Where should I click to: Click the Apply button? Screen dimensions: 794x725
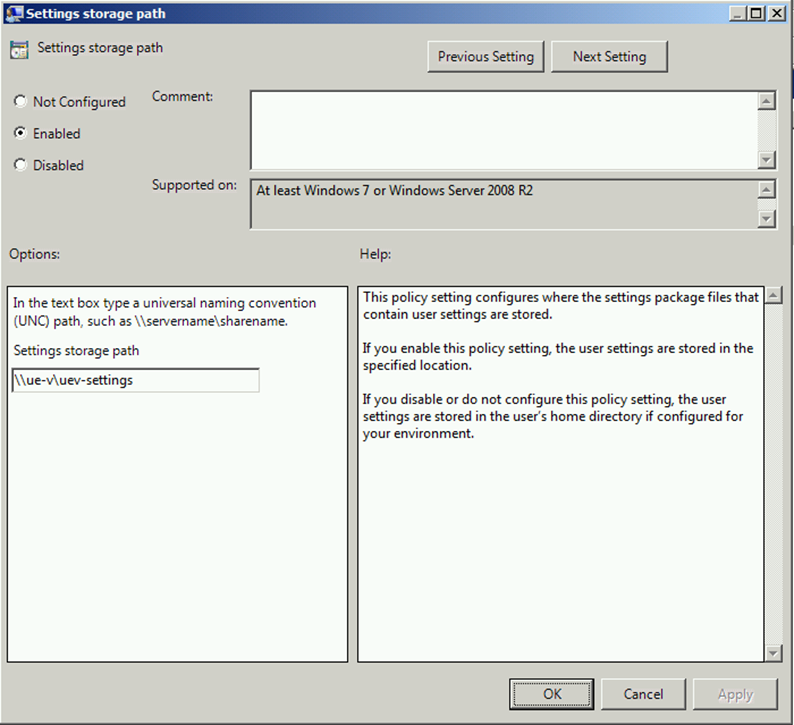click(735, 694)
